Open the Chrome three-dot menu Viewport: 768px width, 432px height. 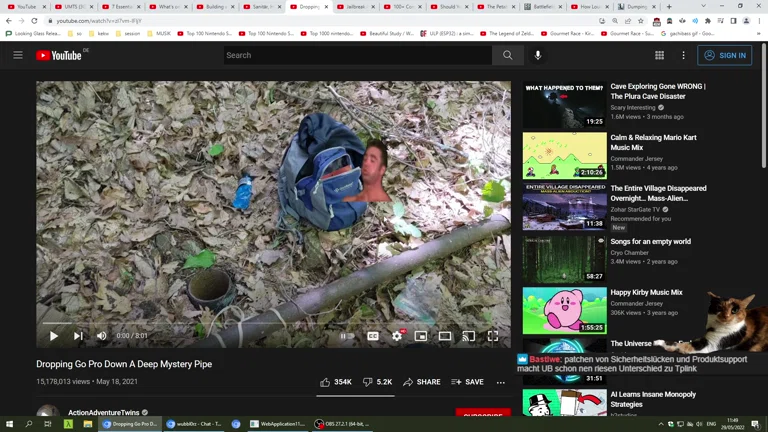[760, 21]
